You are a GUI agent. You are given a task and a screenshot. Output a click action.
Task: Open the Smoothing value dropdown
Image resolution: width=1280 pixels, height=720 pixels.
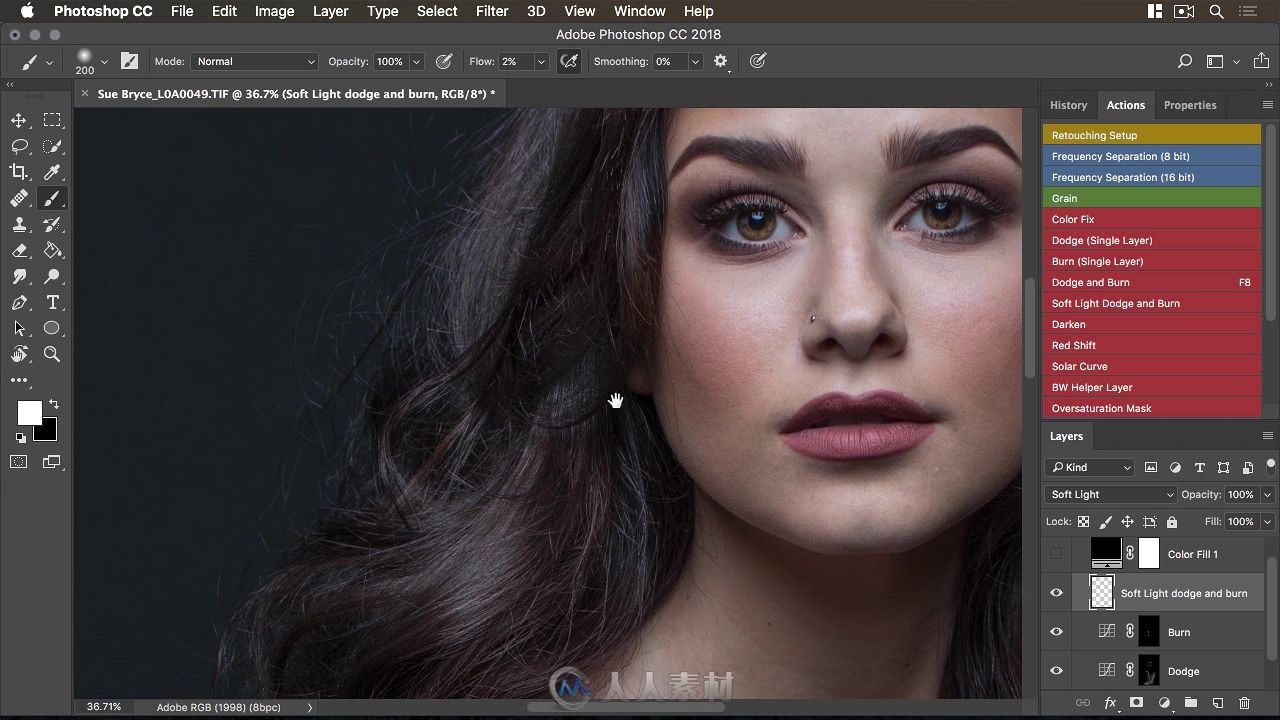pyautogui.click(x=695, y=61)
